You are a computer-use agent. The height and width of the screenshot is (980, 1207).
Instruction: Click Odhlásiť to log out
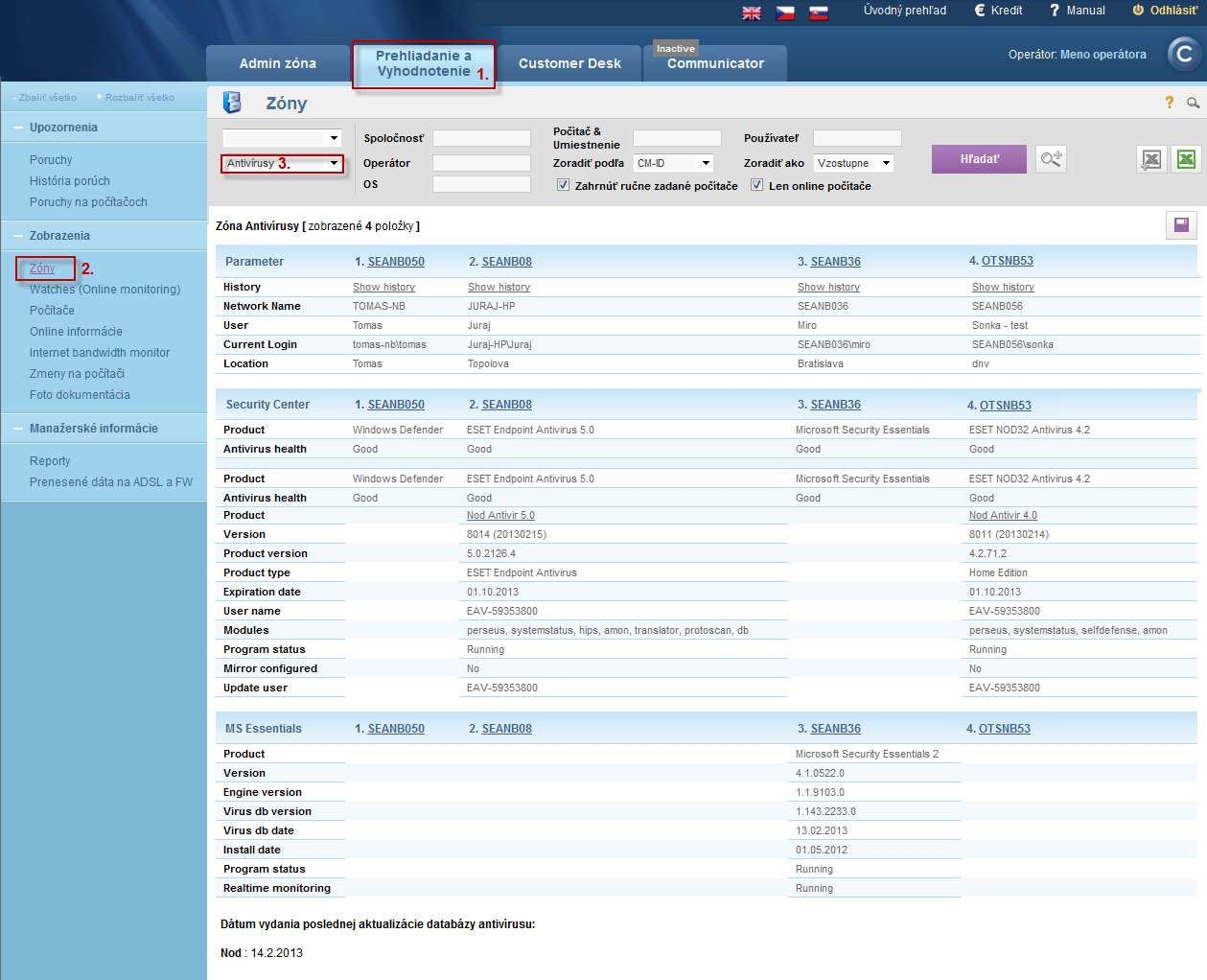click(x=1165, y=11)
